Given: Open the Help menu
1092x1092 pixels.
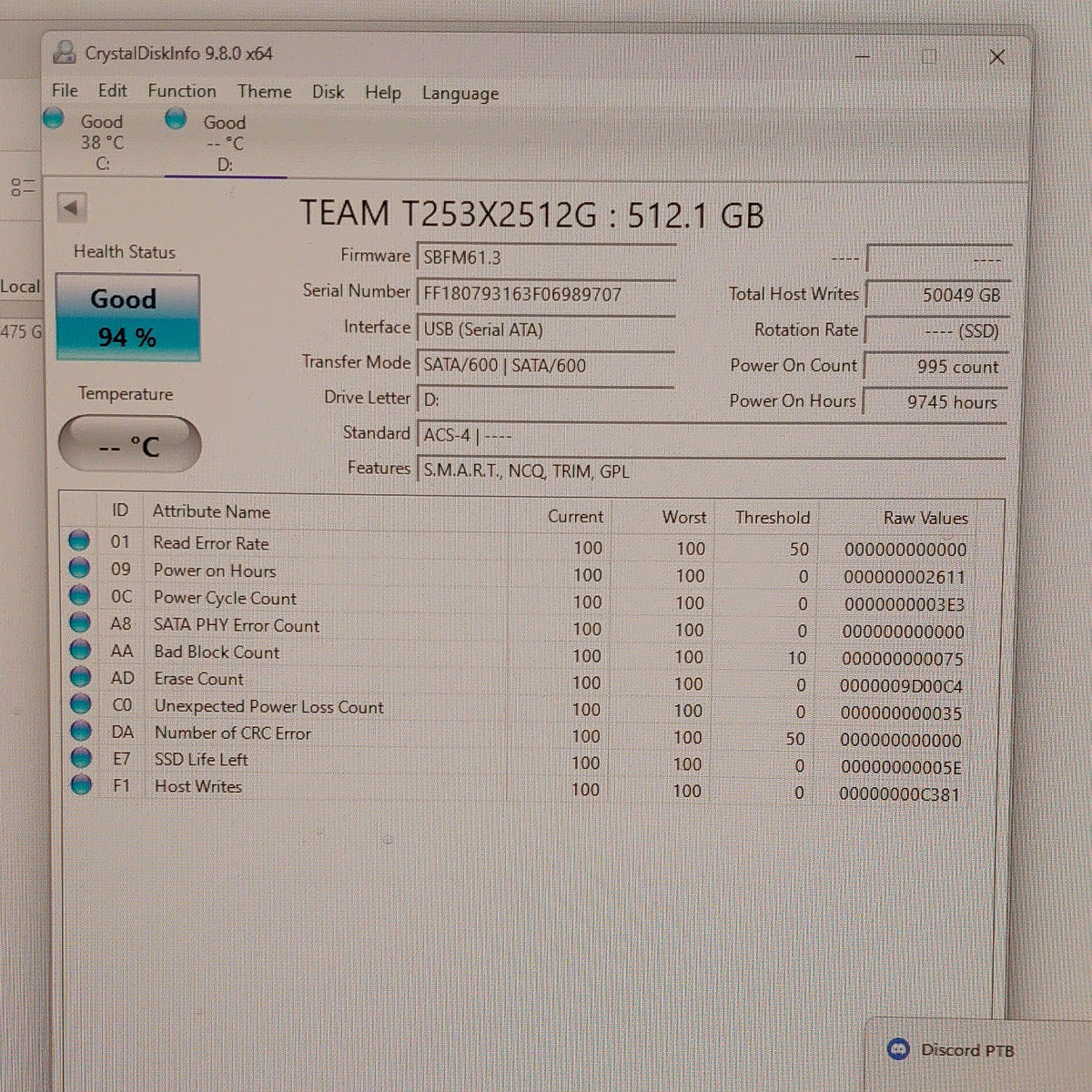Looking at the screenshot, I should click(x=383, y=92).
